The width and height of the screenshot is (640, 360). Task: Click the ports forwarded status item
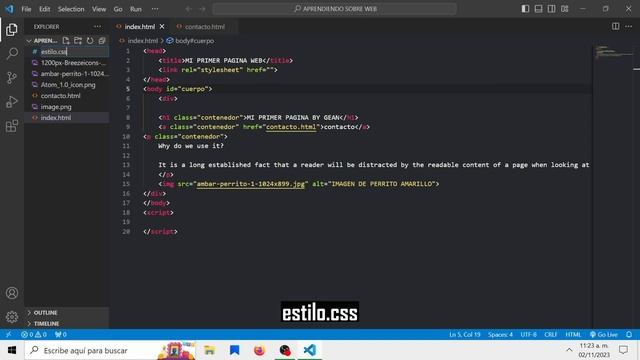pyautogui.click(x=61, y=334)
